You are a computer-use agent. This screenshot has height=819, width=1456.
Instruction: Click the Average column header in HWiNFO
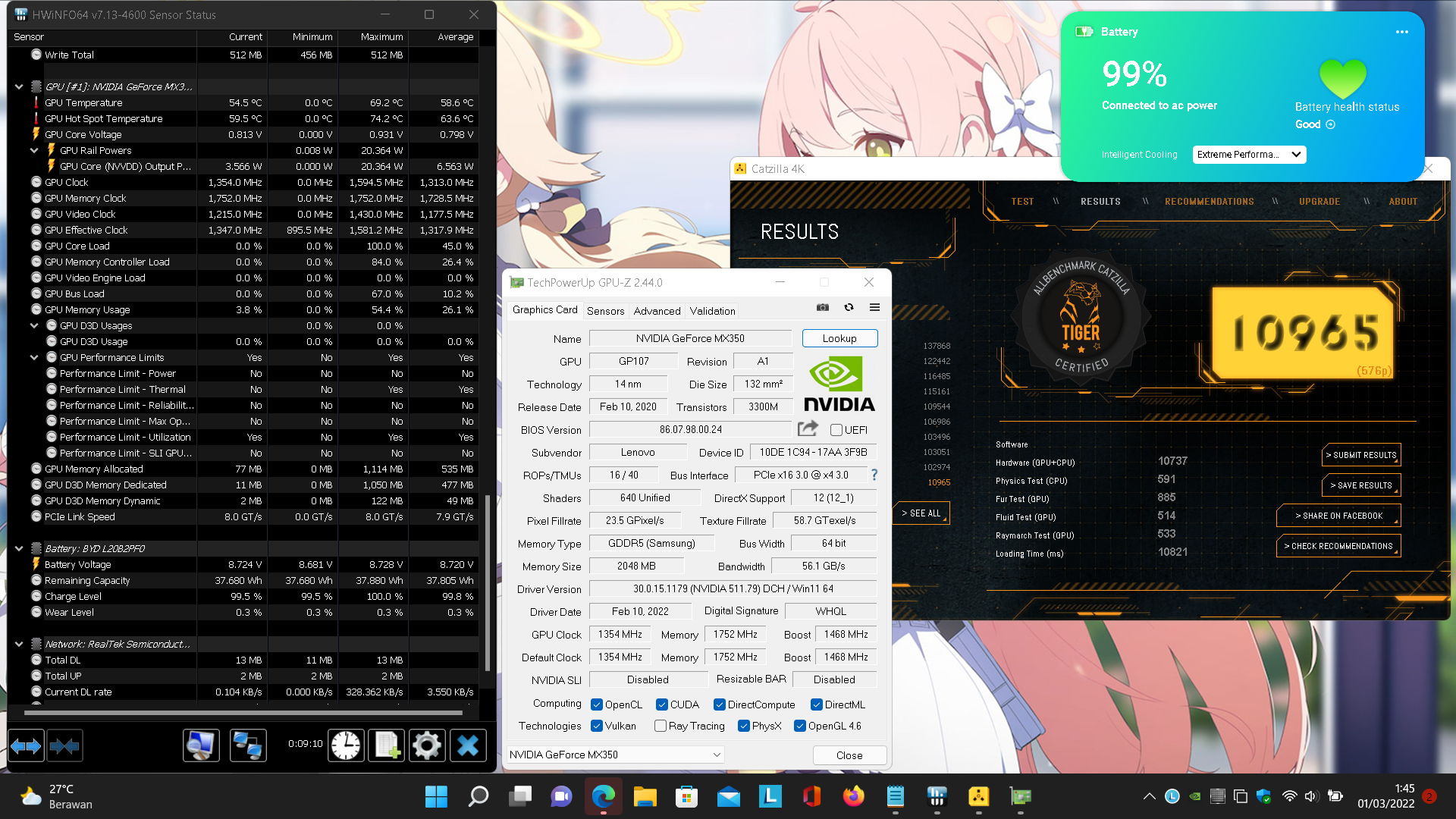(x=444, y=36)
